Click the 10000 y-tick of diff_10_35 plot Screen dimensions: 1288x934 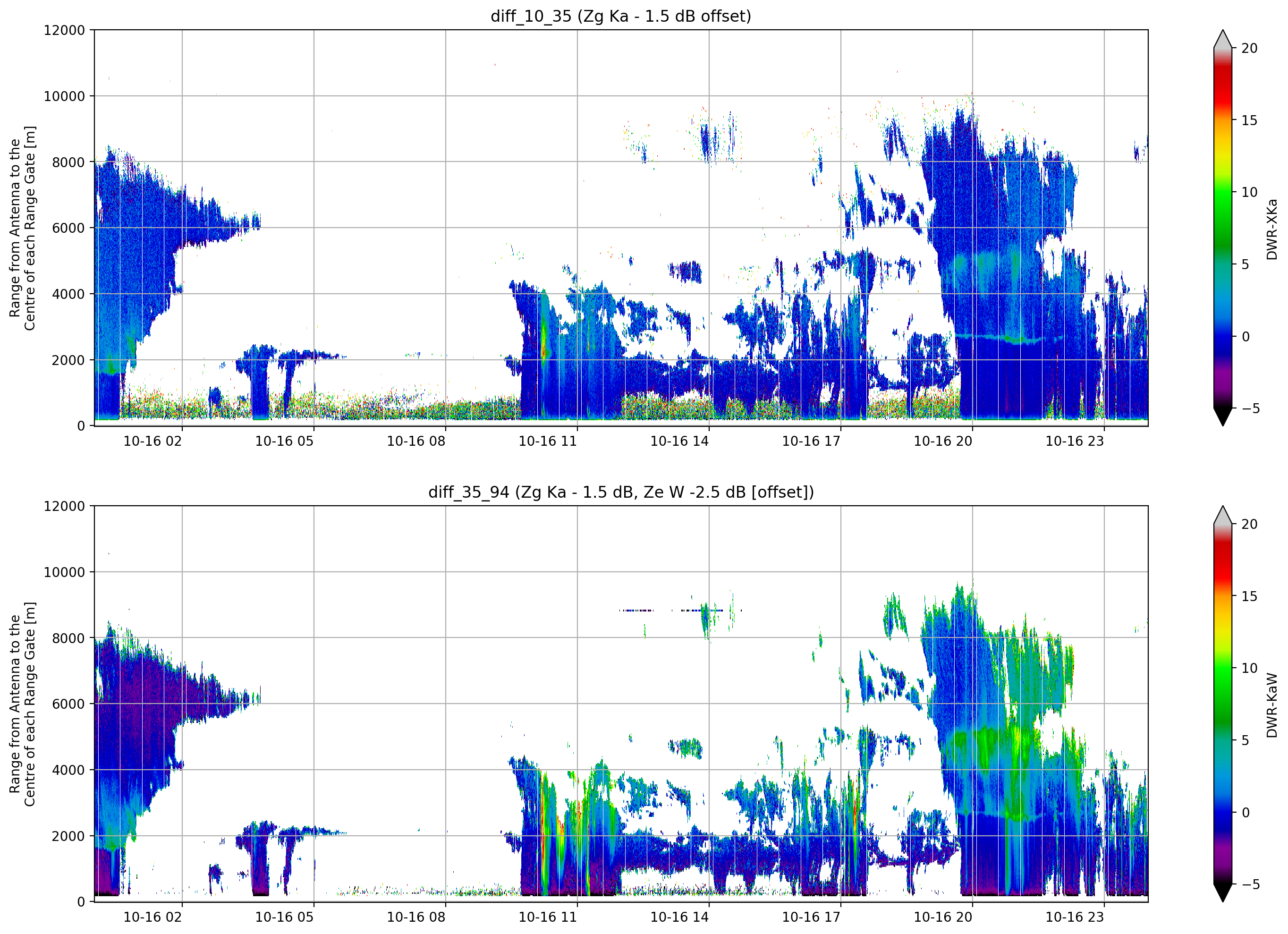64,97
